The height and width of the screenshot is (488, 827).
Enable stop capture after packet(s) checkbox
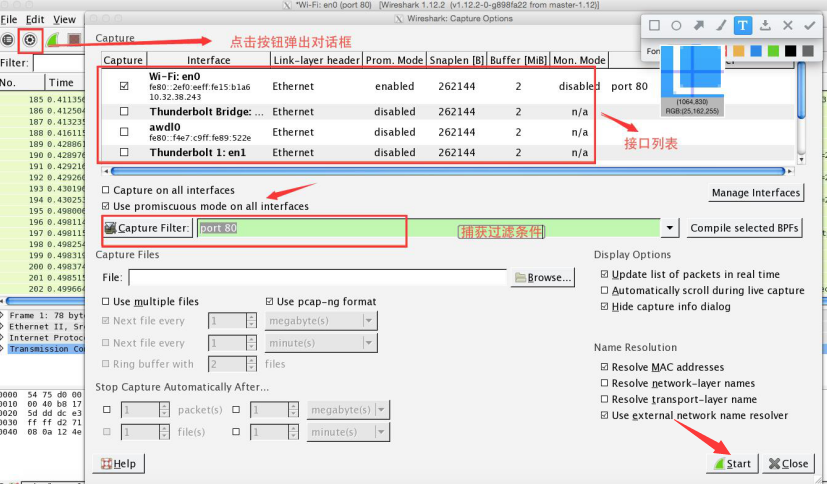pyautogui.click(x=107, y=409)
